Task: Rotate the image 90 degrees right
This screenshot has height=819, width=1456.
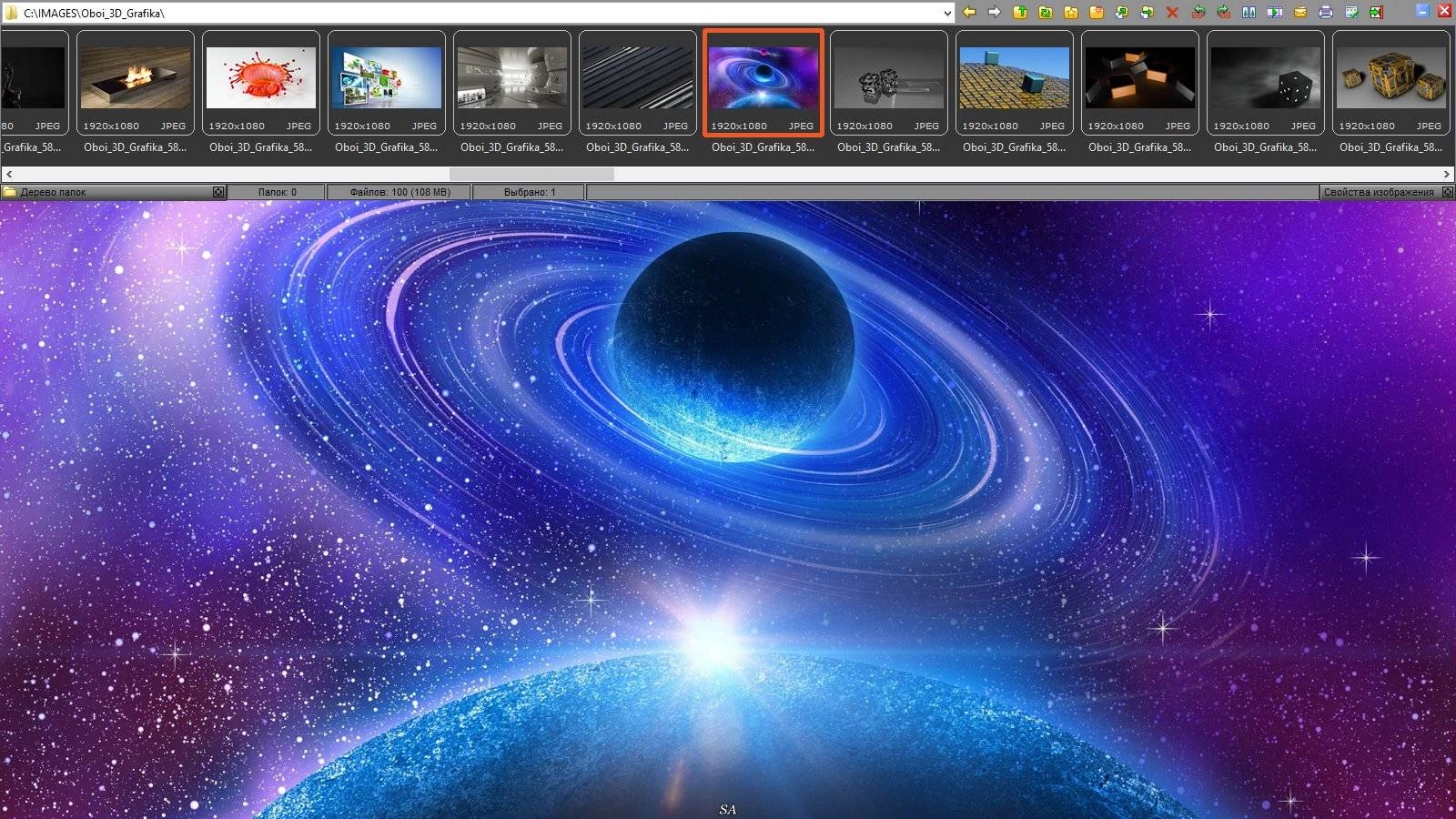Action: [x=1223, y=12]
